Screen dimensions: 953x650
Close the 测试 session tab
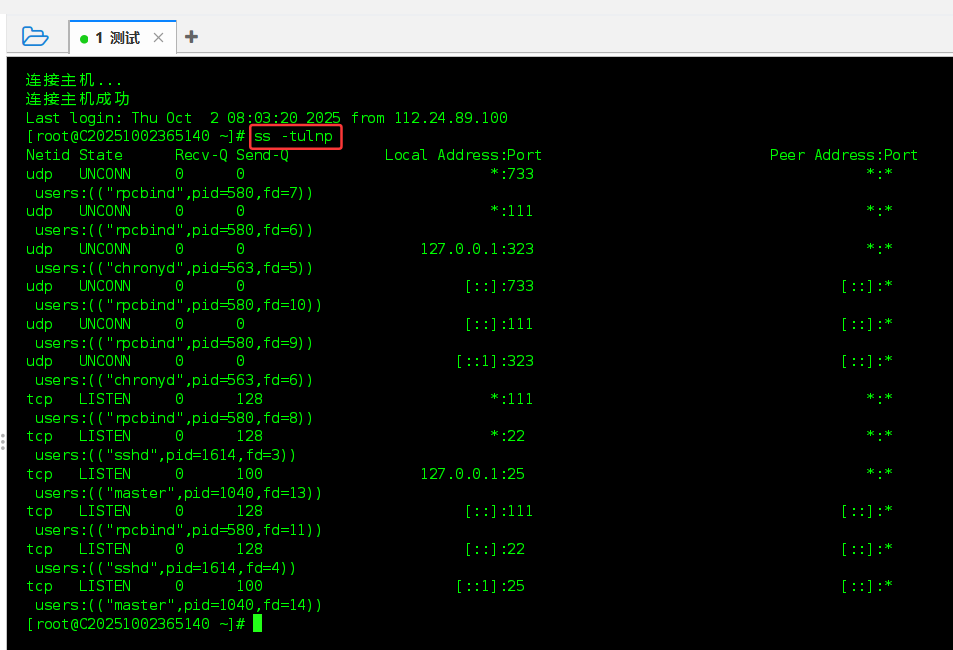(x=158, y=38)
